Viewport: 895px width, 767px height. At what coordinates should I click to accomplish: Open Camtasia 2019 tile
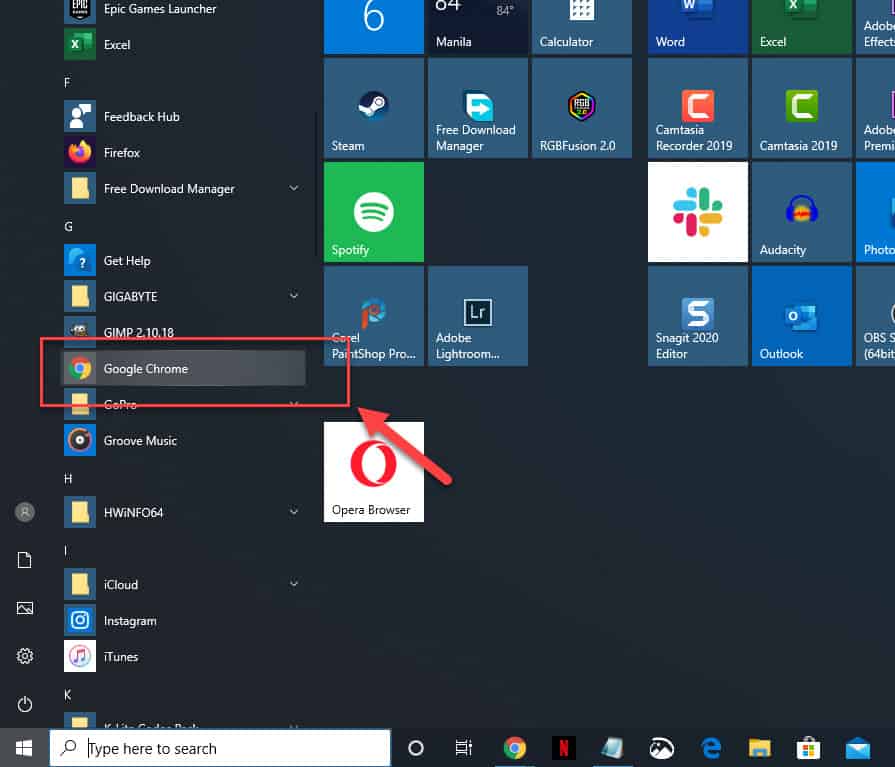(x=801, y=108)
